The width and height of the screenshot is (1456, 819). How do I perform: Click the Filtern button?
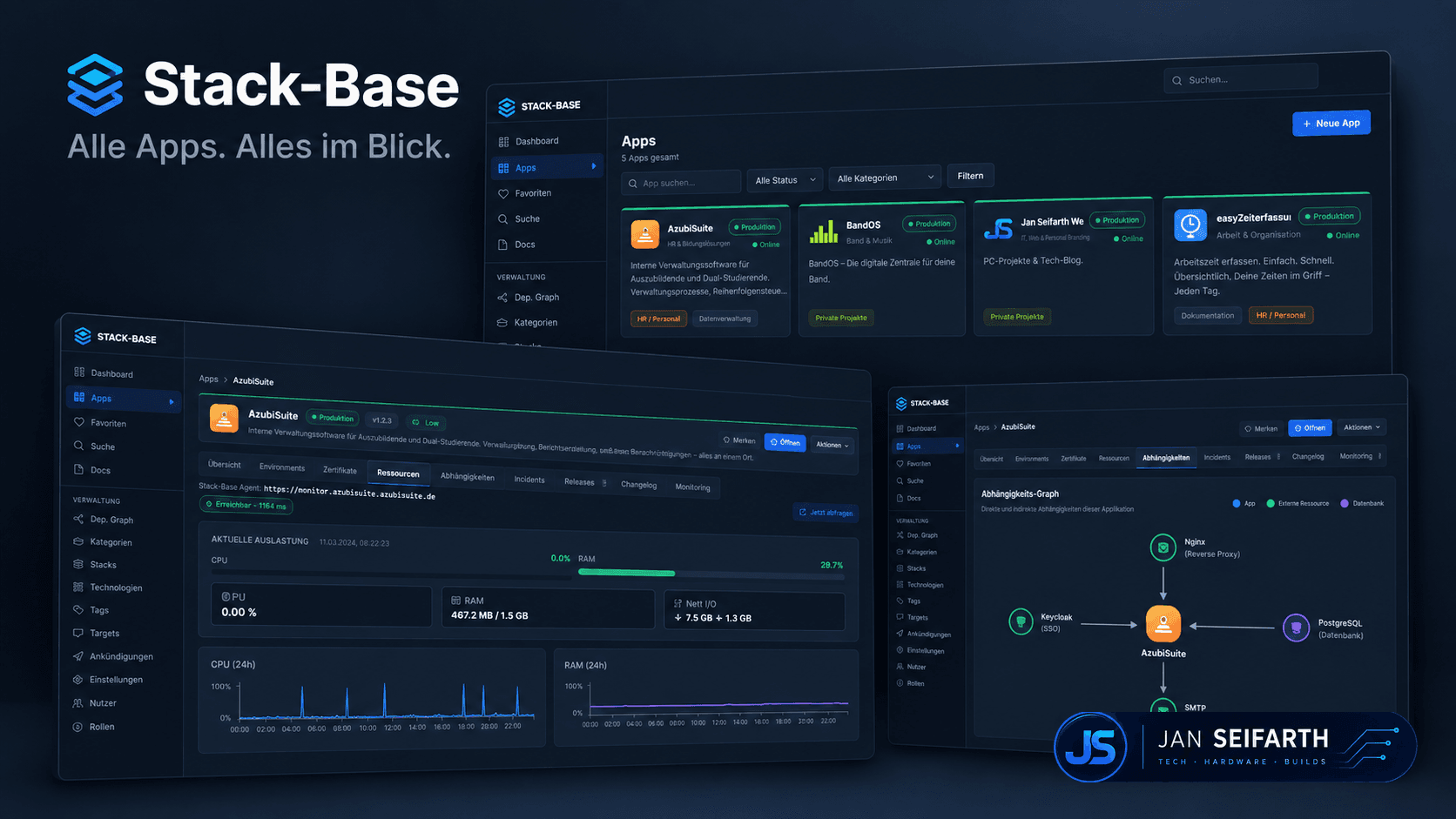[x=970, y=176]
